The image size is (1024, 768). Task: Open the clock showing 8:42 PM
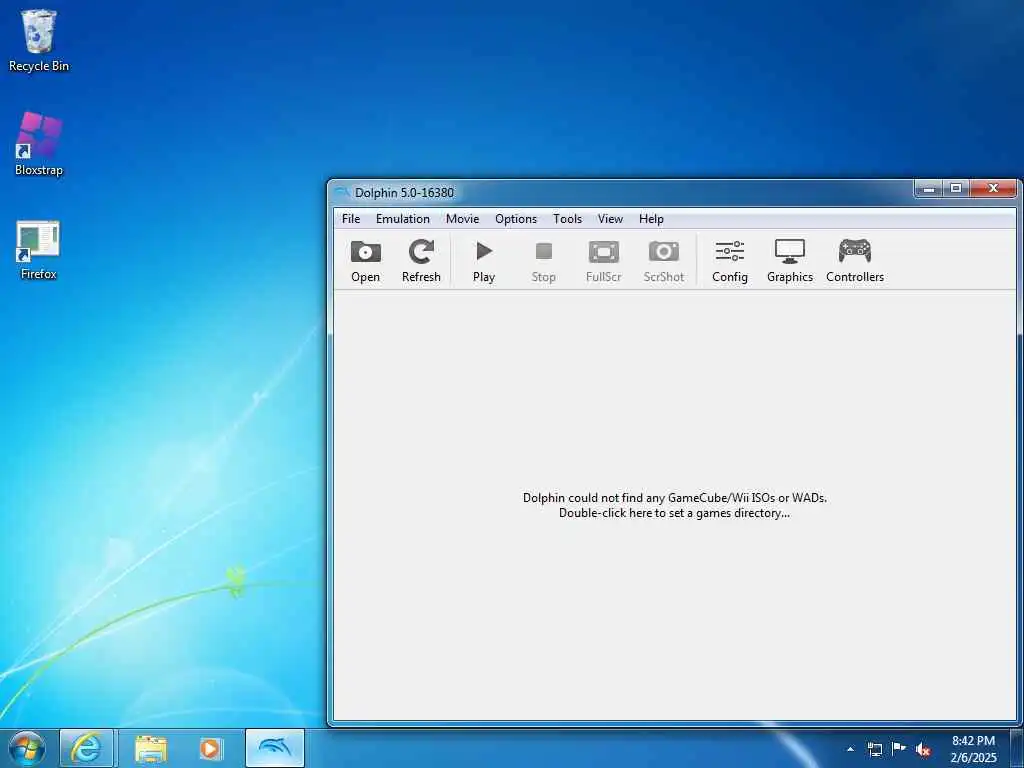(973, 749)
